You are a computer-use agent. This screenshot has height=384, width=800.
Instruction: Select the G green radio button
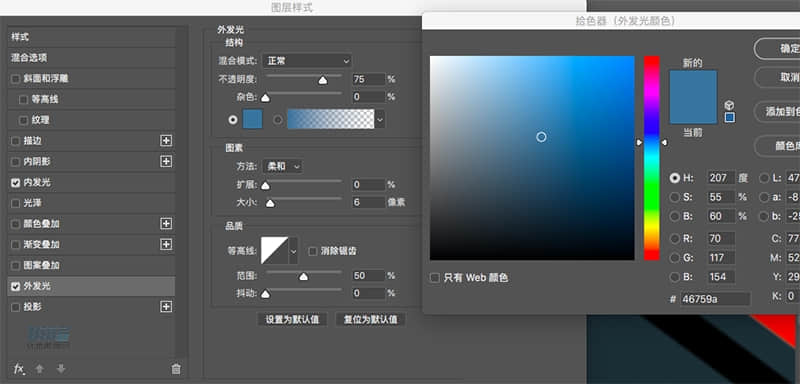pyautogui.click(x=675, y=258)
